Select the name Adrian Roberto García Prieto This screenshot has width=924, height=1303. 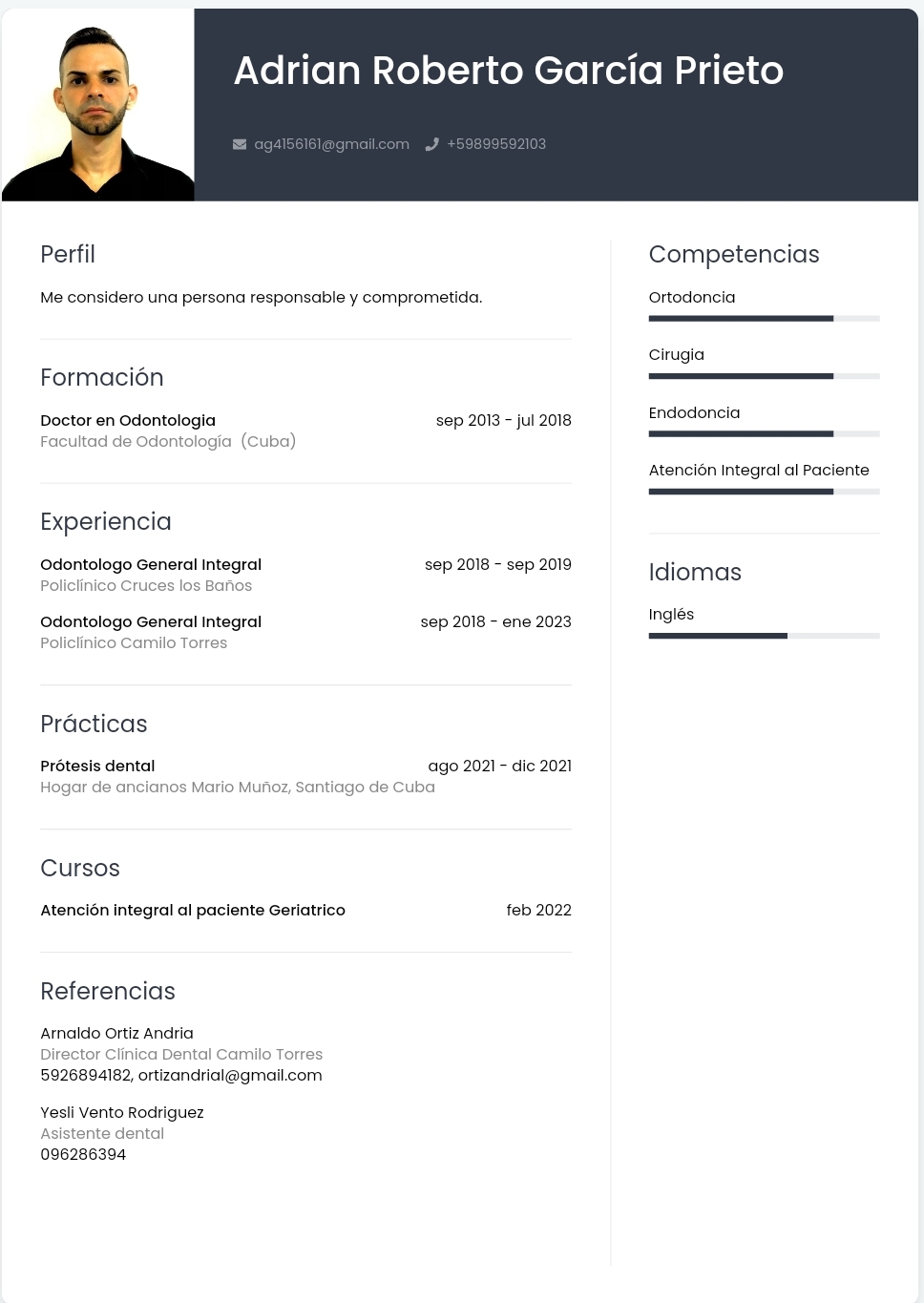point(509,71)
